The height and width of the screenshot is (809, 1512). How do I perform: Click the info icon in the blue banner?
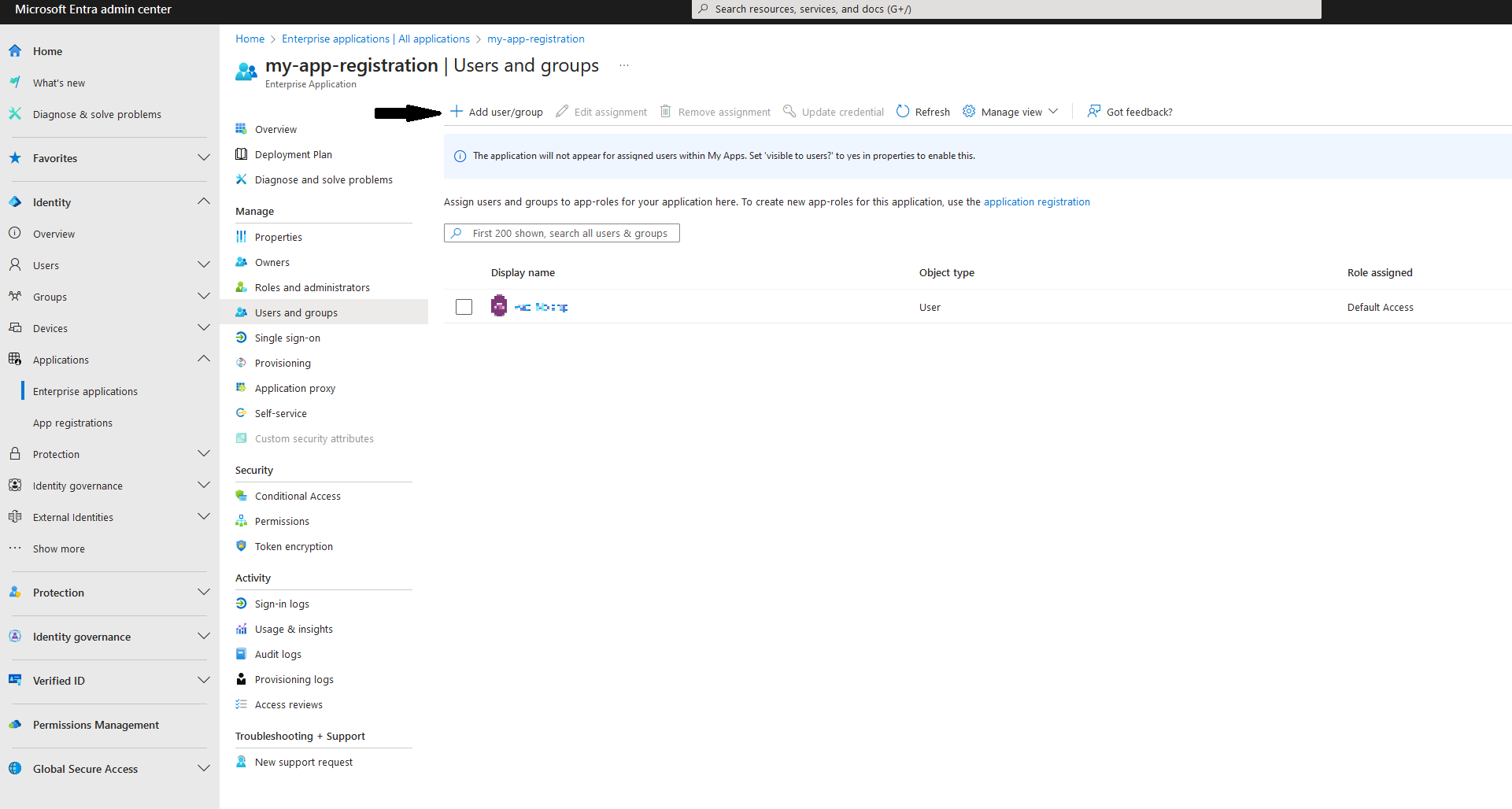pyautogui.click(x=460, y=156)
